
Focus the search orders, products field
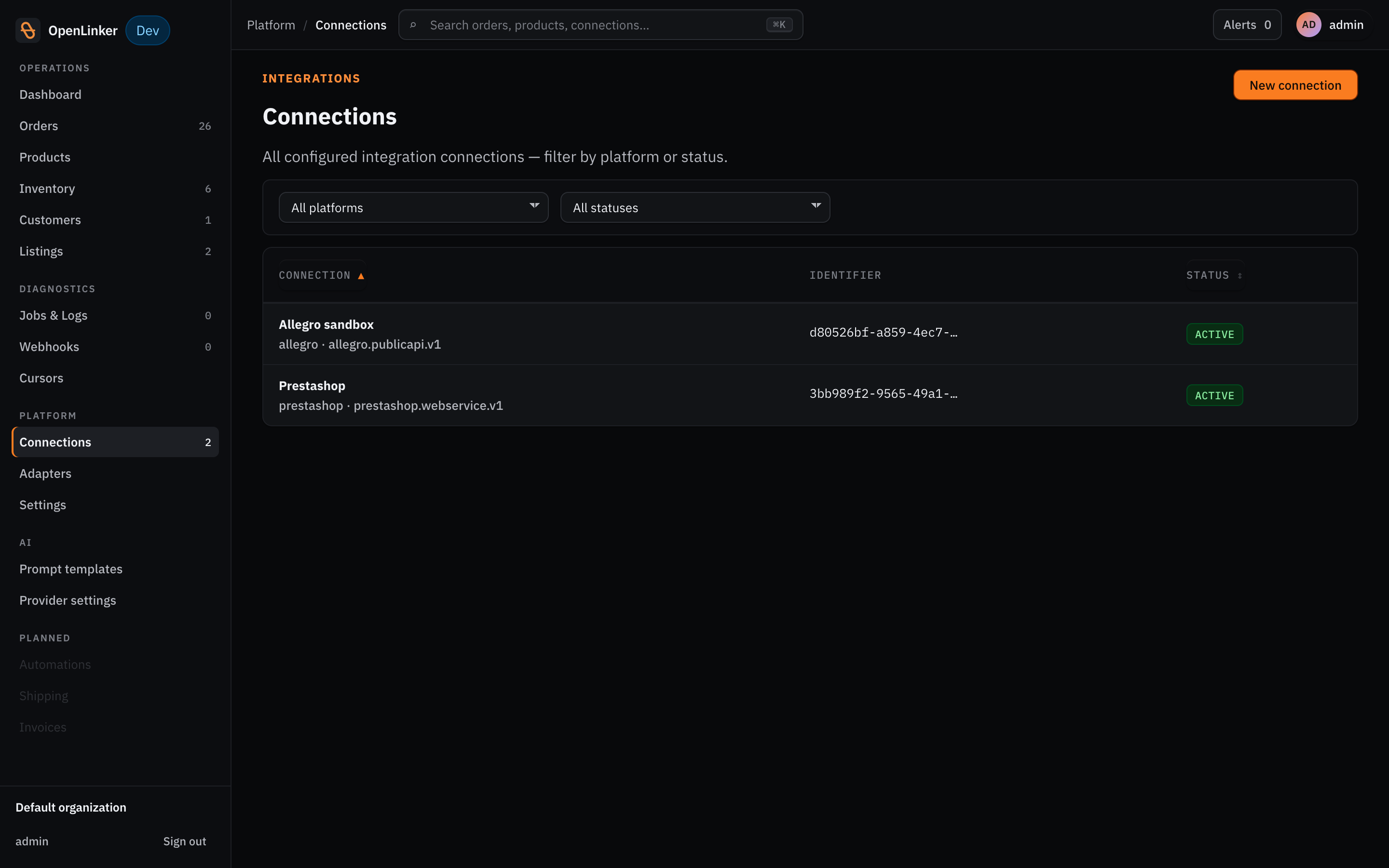(600, 25)
